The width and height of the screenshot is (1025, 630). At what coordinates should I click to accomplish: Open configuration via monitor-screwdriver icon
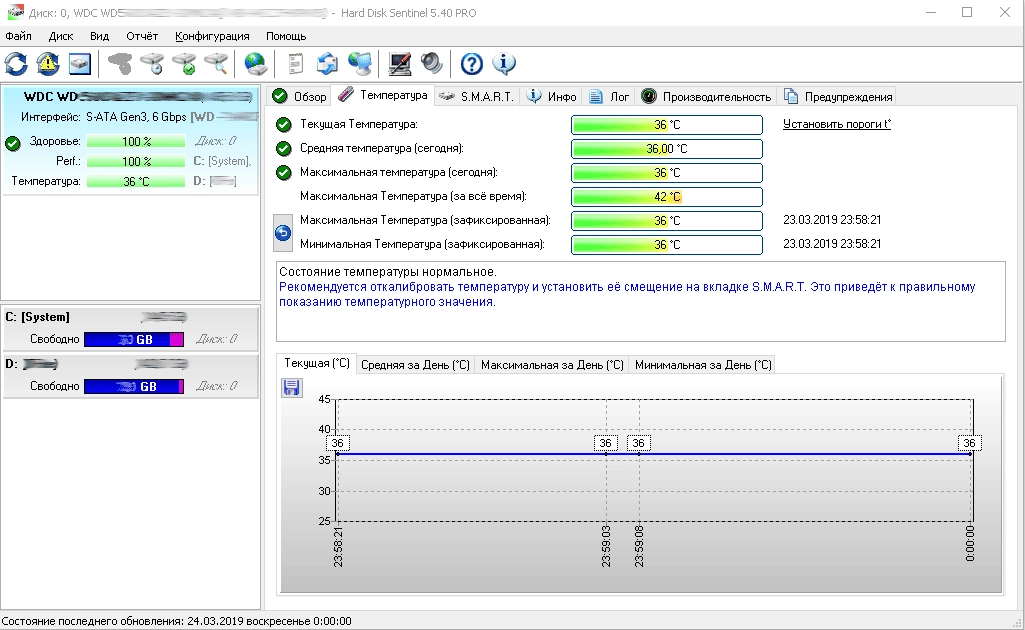click(x=399, y=63)
